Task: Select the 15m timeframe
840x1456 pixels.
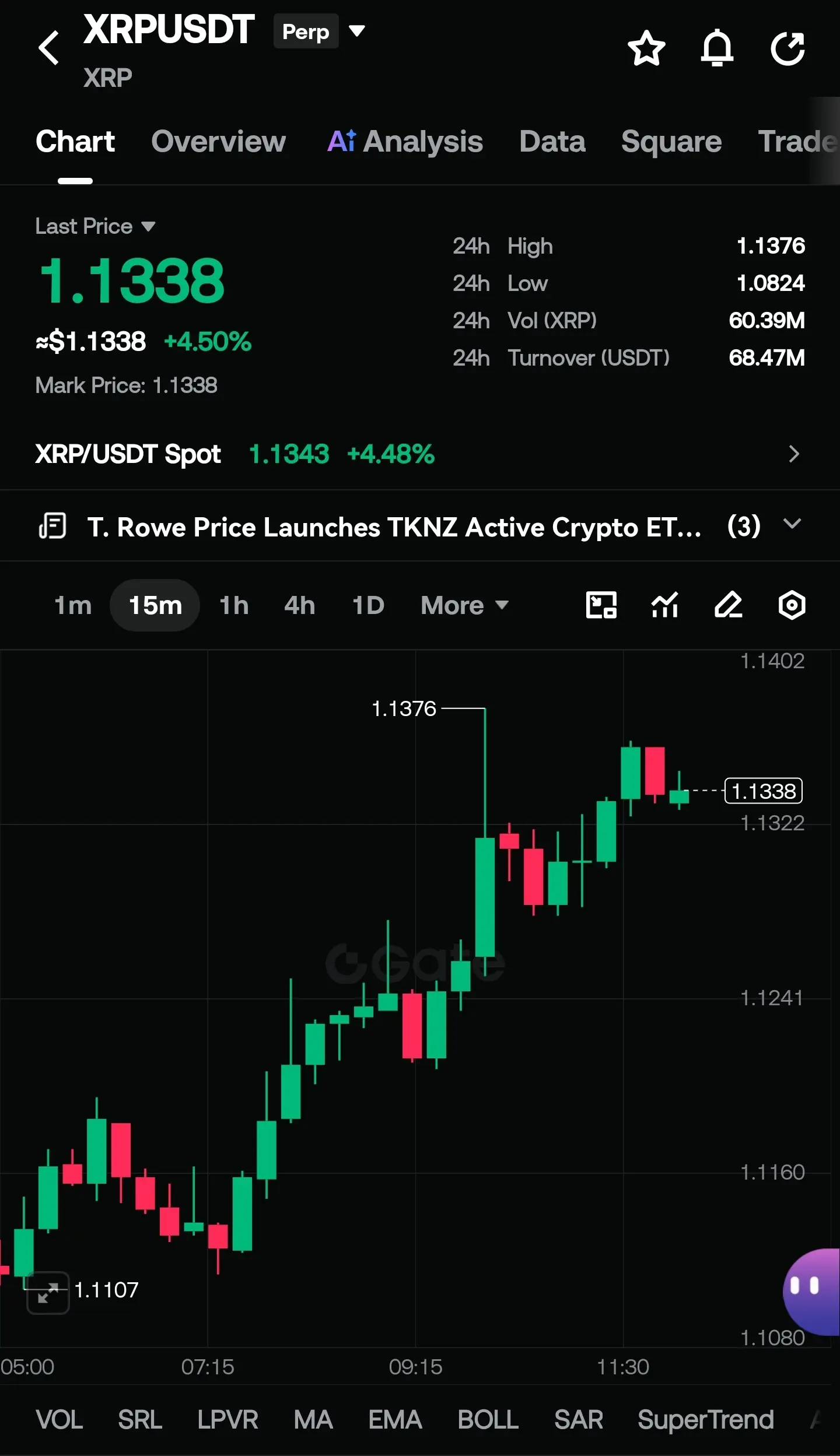Action: [155, 605]
